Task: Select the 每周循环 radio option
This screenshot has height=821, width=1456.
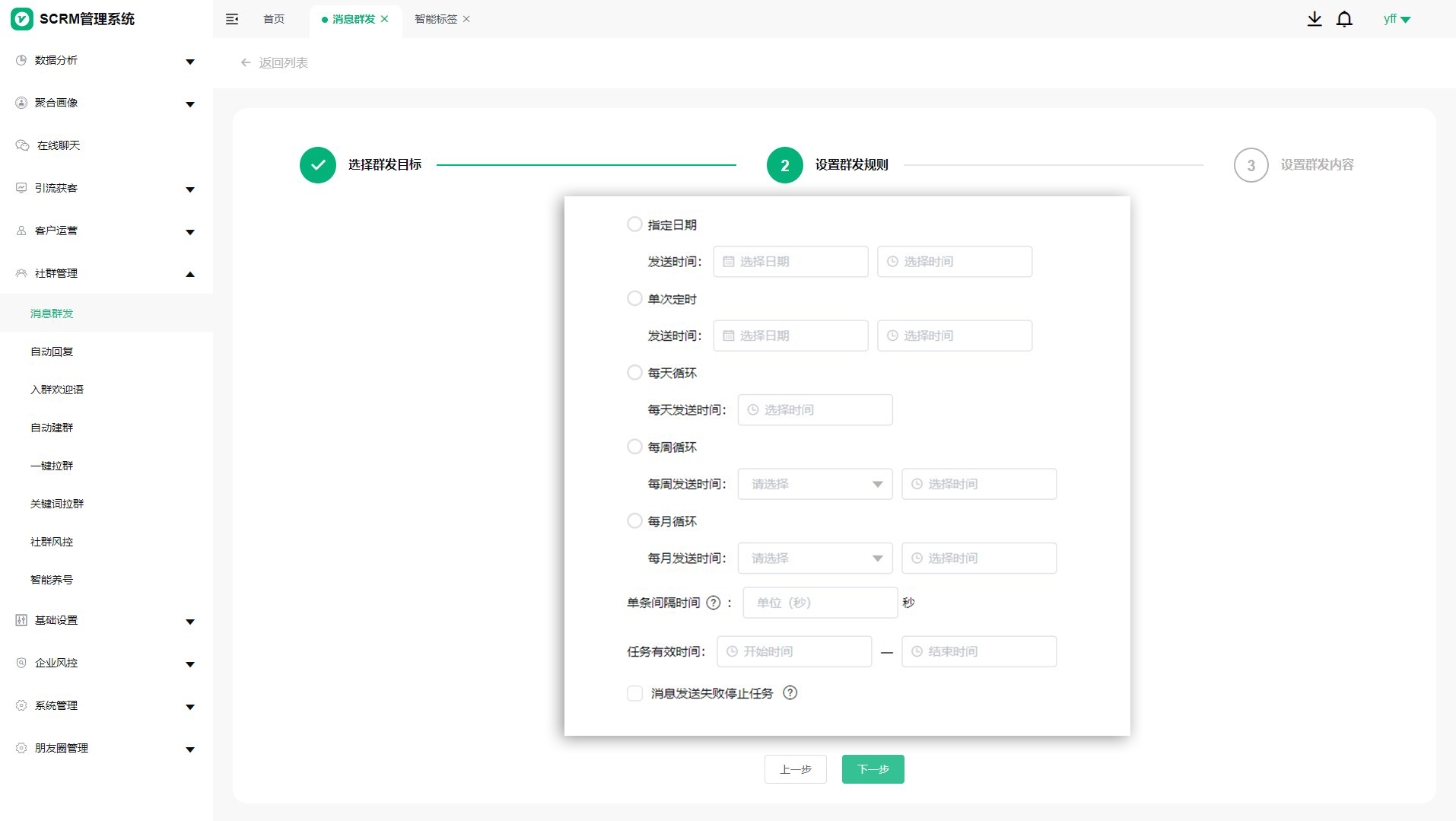Action: pos(634,447)
